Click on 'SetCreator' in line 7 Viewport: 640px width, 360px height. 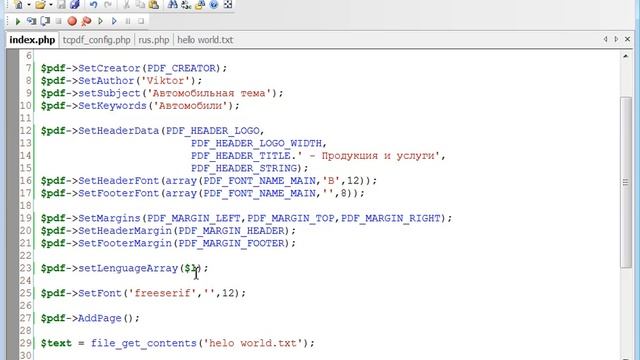click(109, 68)
